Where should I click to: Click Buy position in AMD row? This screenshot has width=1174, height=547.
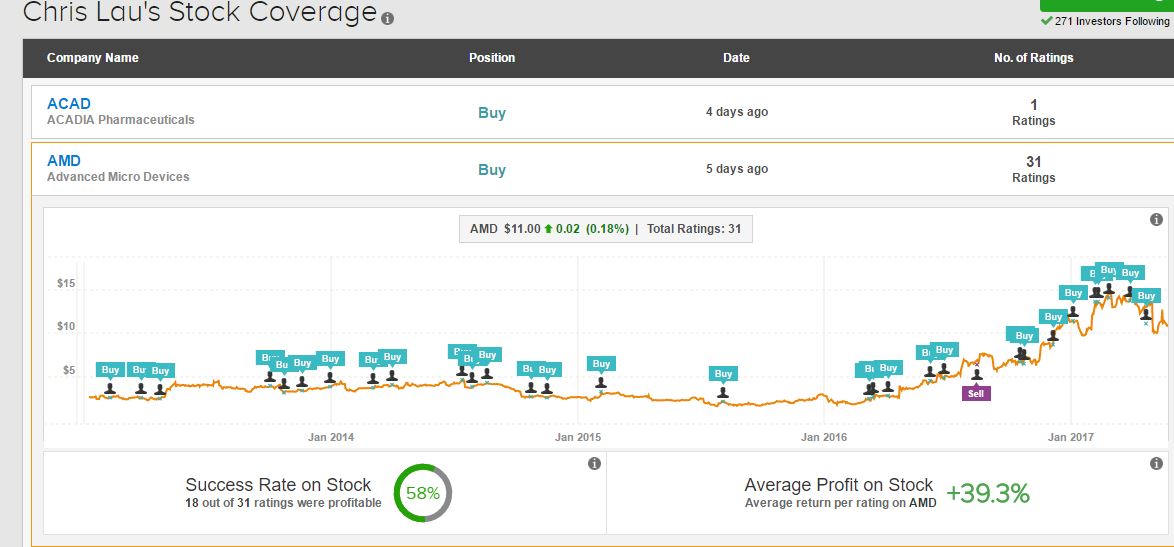coord(492,170)
